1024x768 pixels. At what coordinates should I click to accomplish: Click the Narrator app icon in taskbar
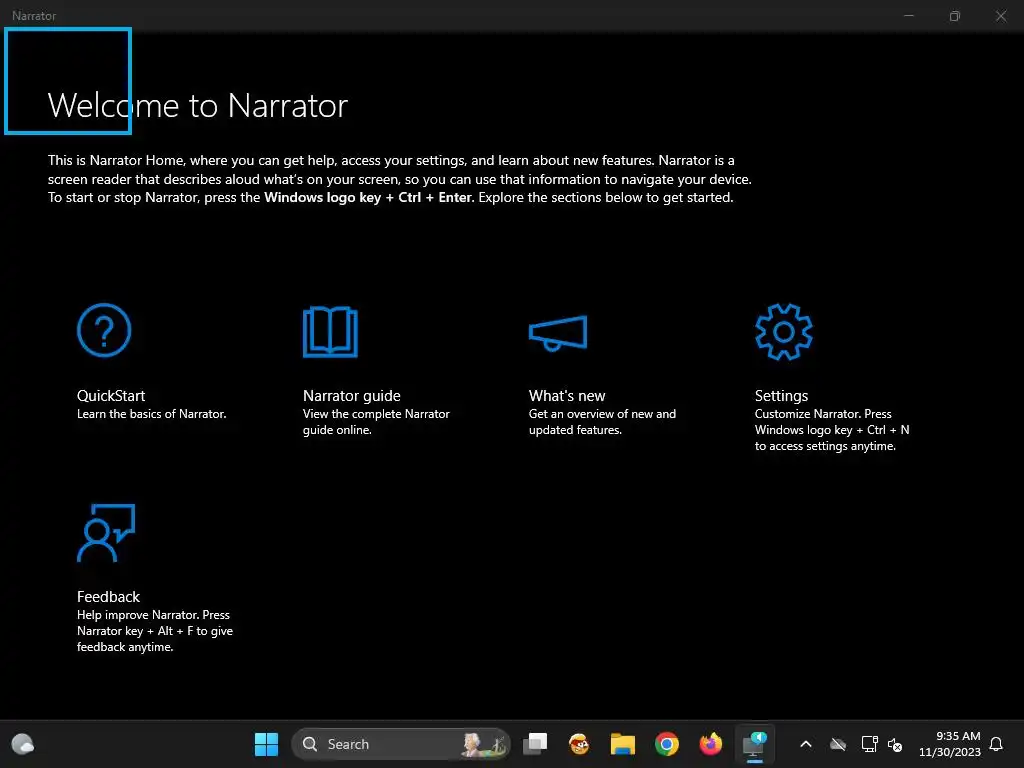coord(754,744)
